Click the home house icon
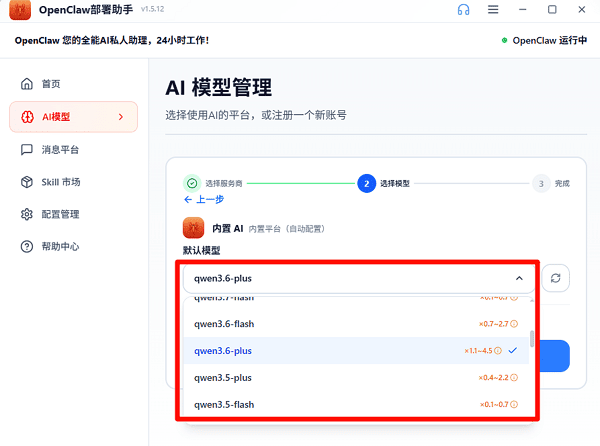The height and width of the screenshot is (446, 600). click(27, 84)
